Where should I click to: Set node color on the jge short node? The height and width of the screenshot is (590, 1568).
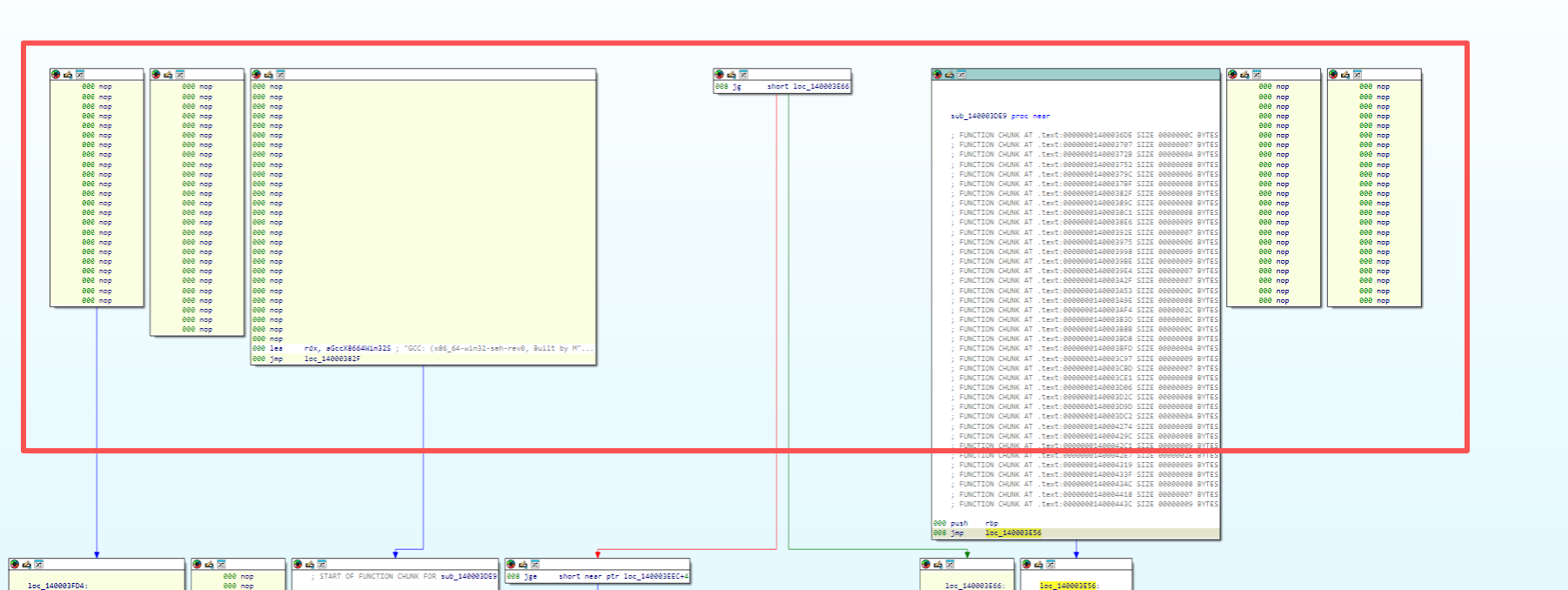(x=511, y=565)
